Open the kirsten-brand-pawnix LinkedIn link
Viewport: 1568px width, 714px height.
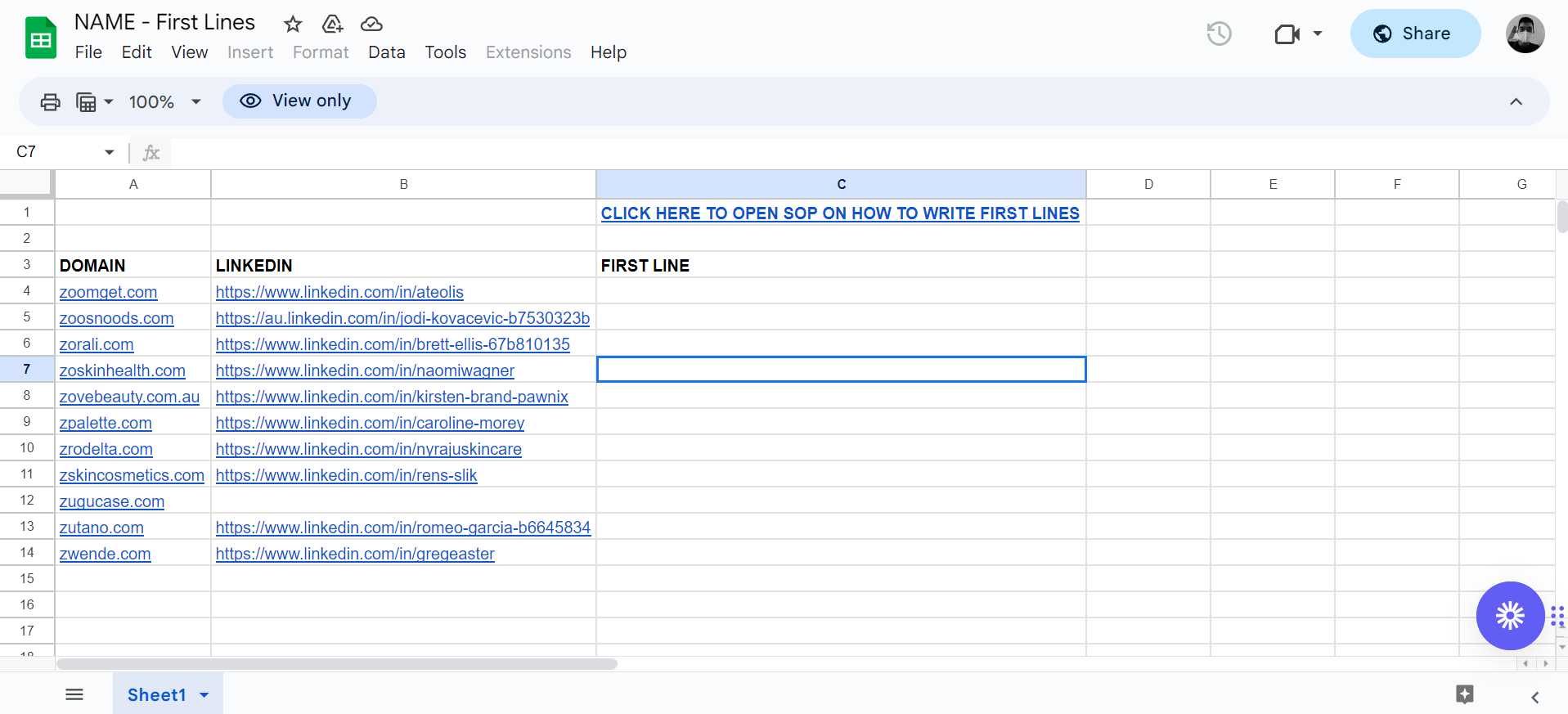tap(392, 397)
